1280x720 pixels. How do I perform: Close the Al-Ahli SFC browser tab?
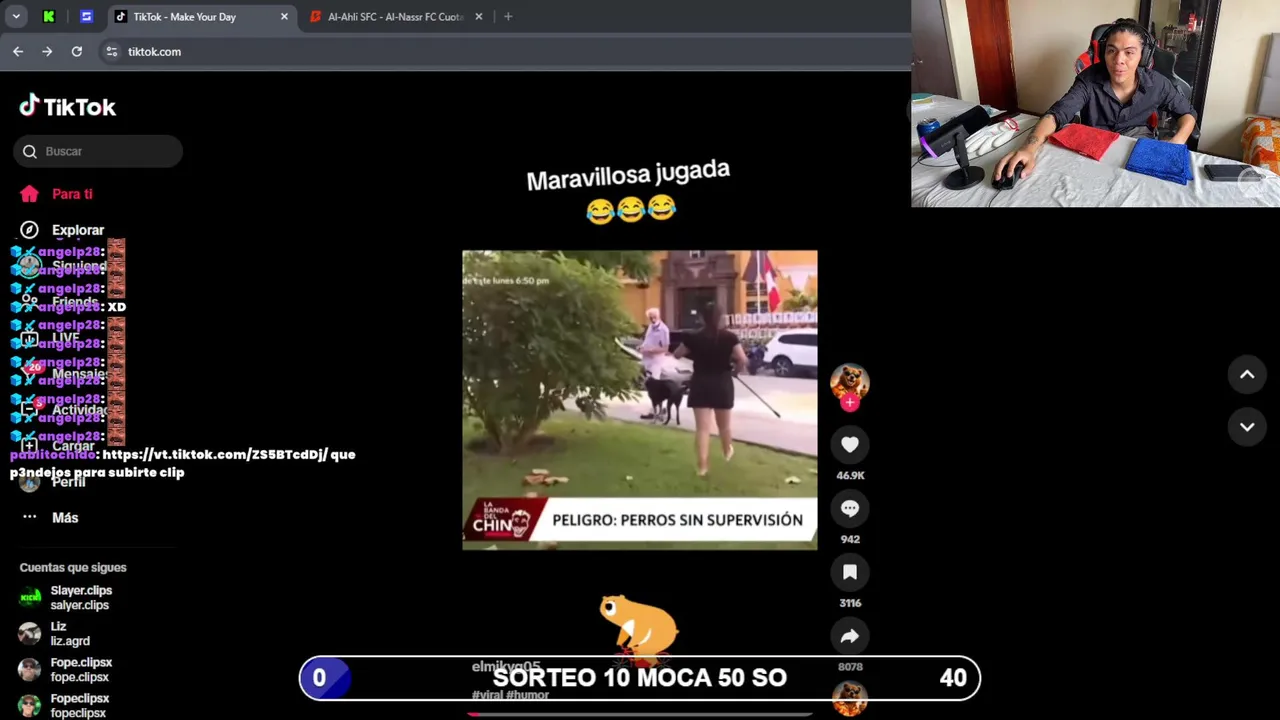[x=478, y=17]
